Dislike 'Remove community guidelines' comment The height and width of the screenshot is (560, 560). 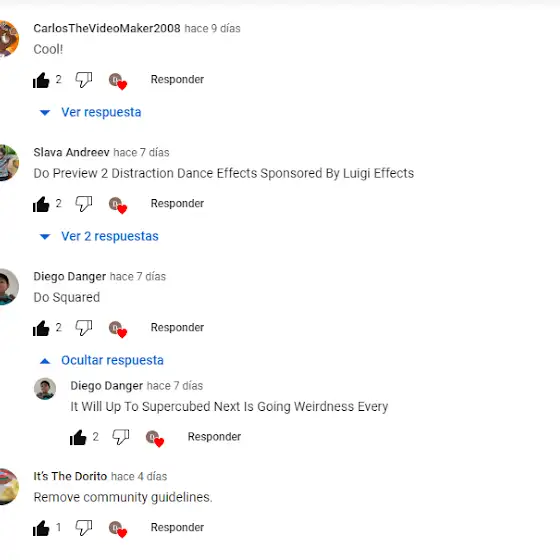point(84,528)
